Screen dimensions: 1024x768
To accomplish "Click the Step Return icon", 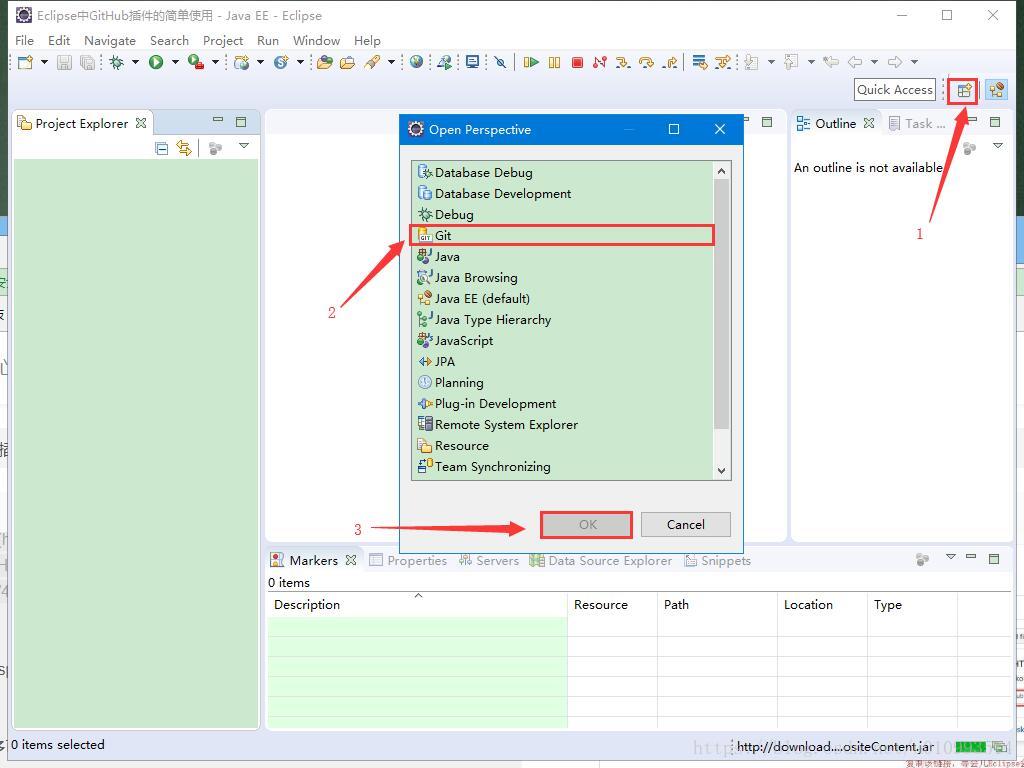I will pos(669,62).
